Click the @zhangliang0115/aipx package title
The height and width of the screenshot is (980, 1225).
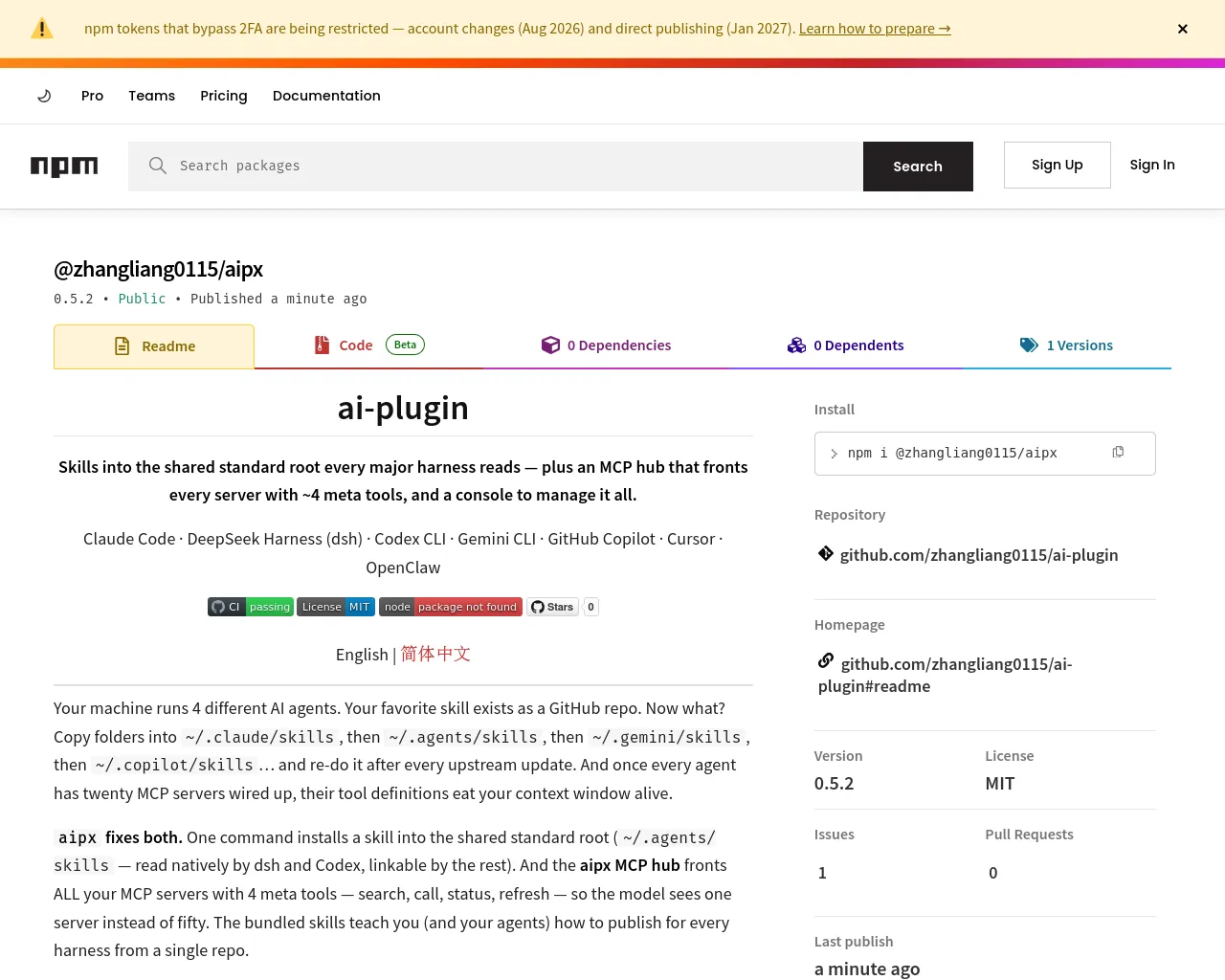pos(158,269)
